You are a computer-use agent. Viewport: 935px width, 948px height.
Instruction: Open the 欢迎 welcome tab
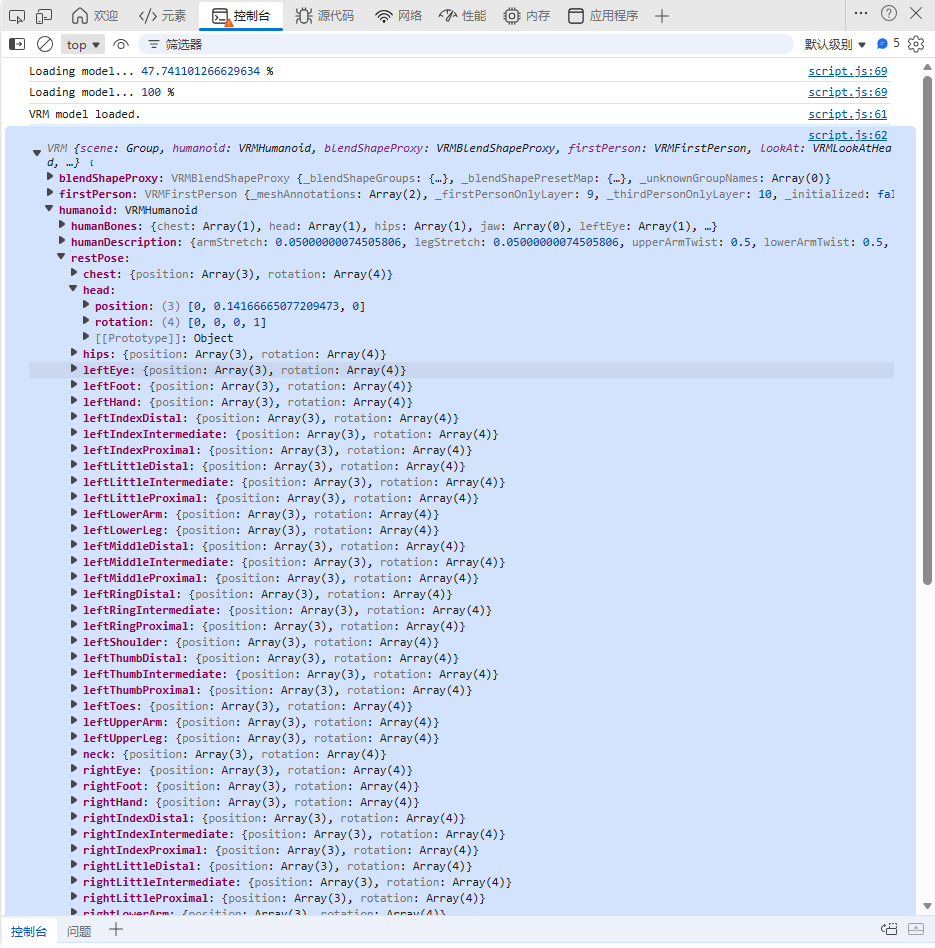[x=95, y=16]
